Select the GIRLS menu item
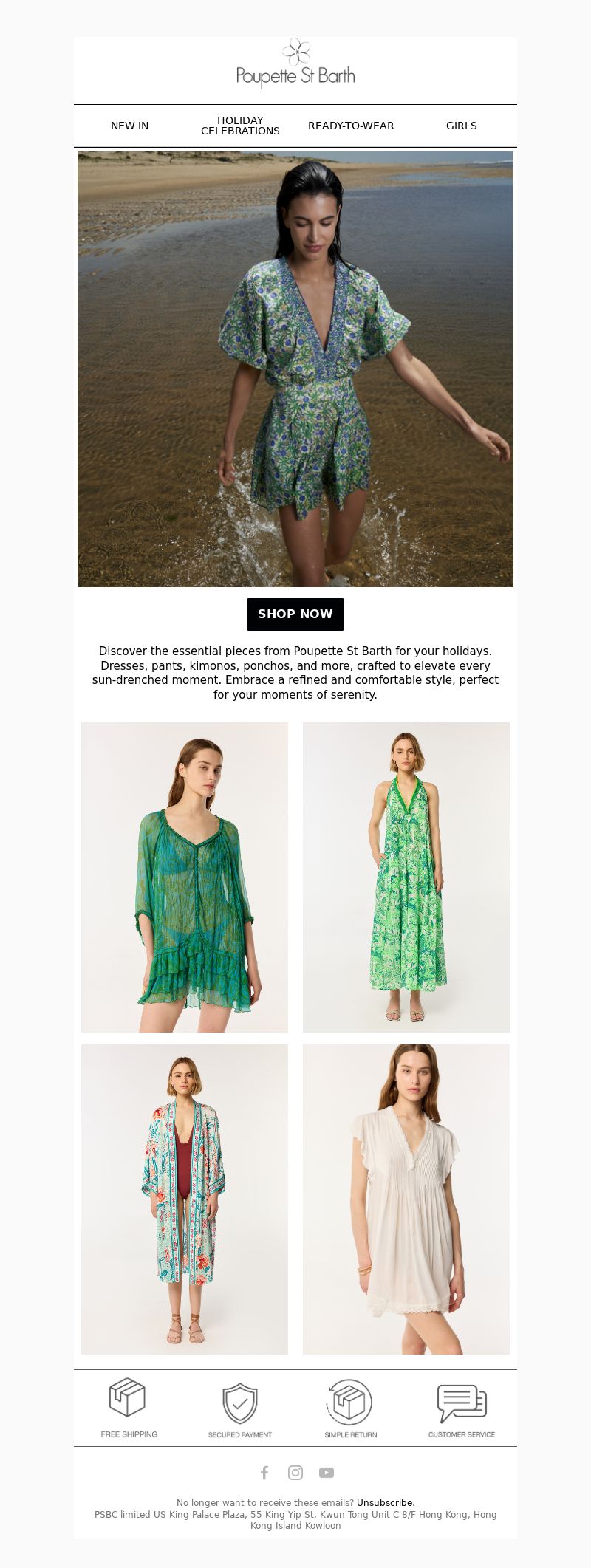591x1568 pixels. coord(462,126)
